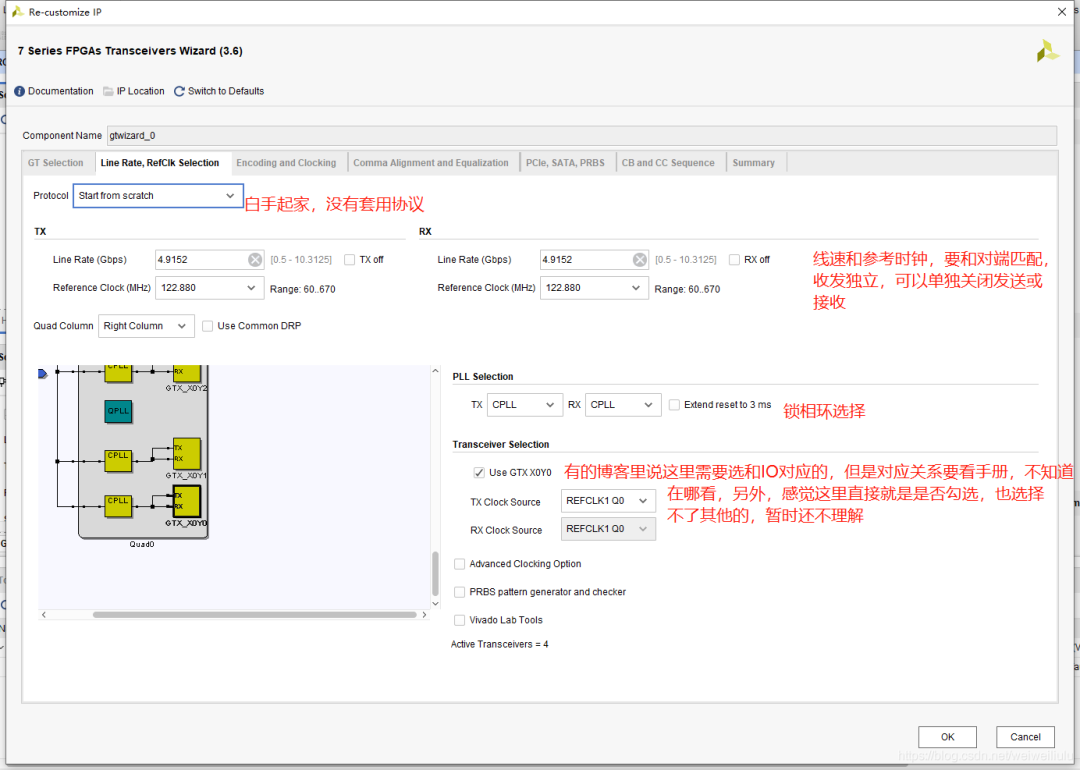Click the CPLL block beside GTX_X0Y1
The width and height of the screenshot is (1080, 770).
click(118, 461)
